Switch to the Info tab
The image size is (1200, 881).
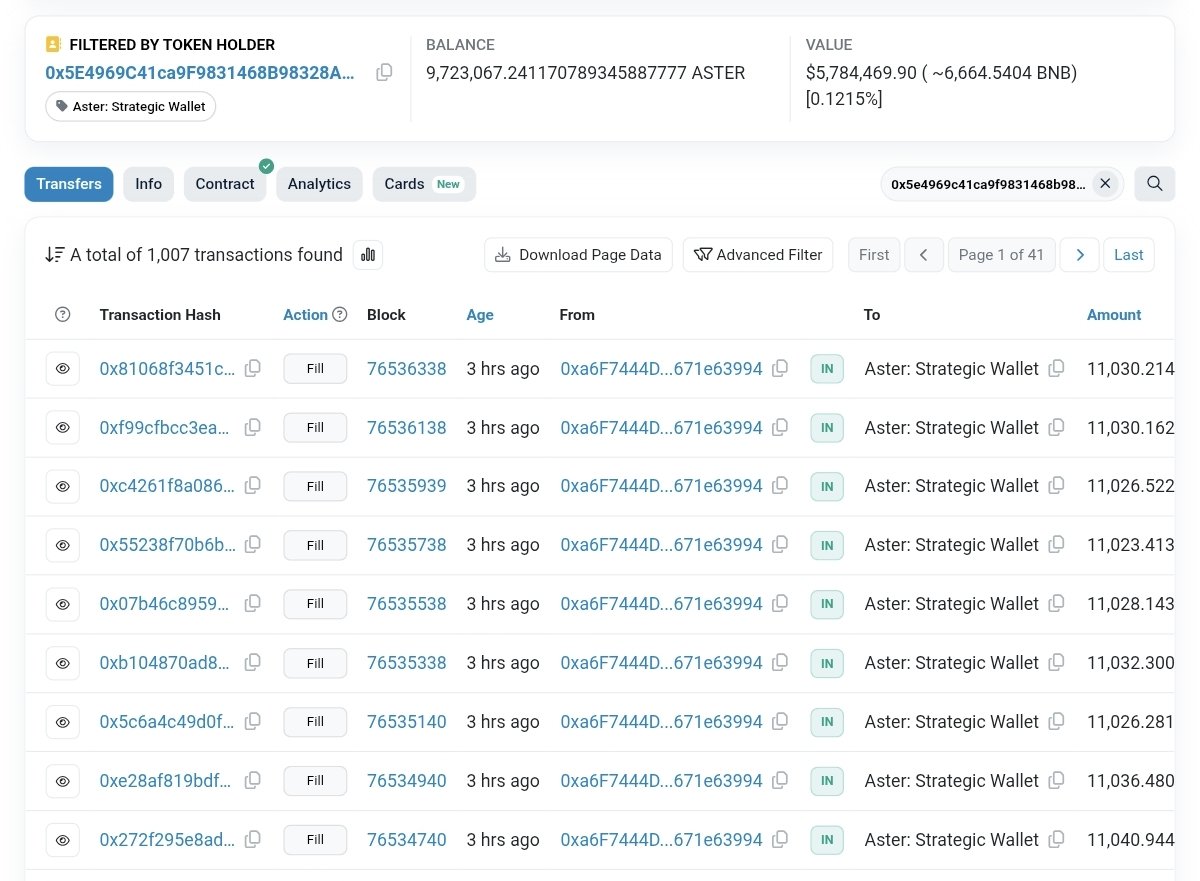tap(149, 184)
